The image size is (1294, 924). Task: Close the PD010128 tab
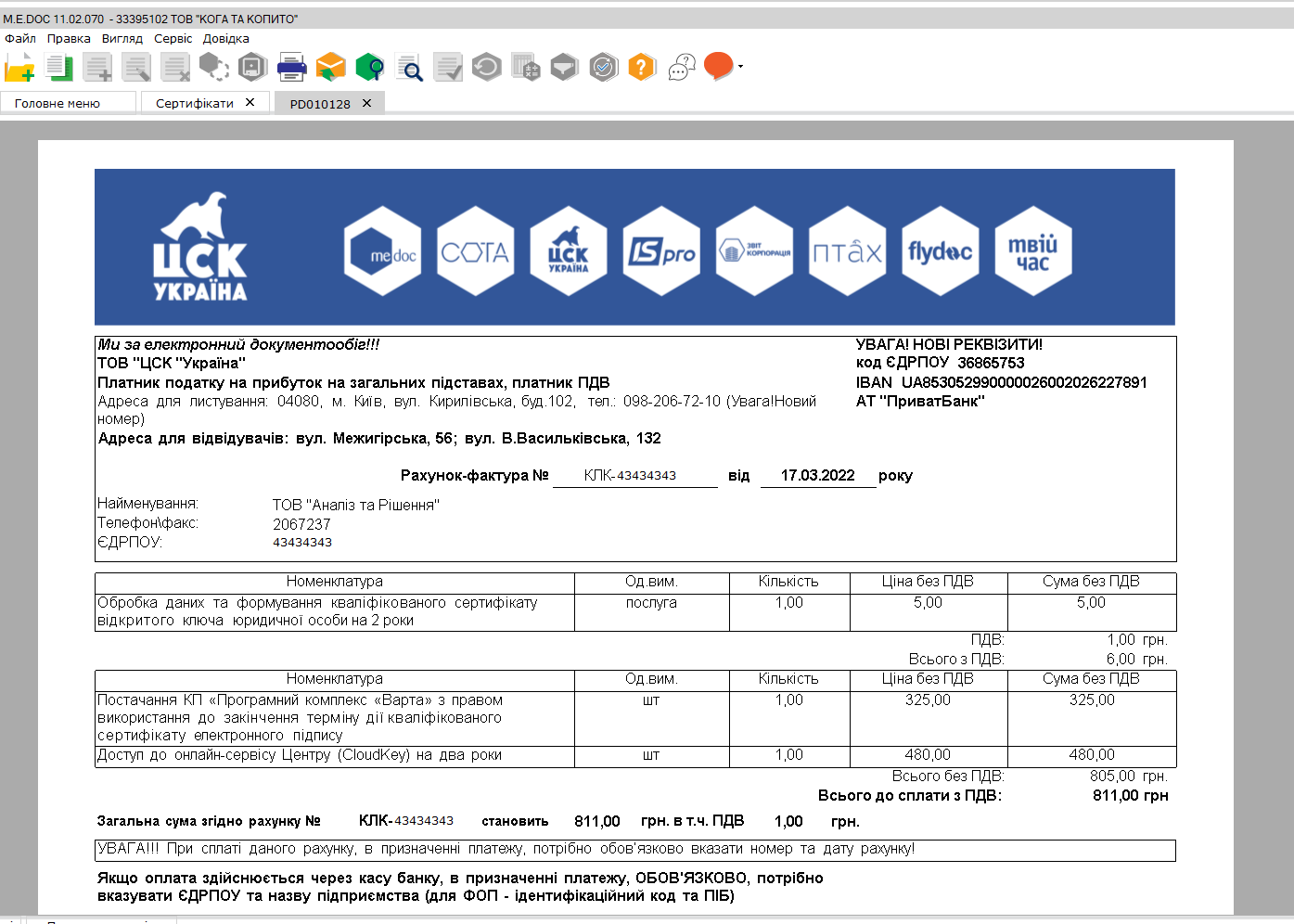point(367,103)
